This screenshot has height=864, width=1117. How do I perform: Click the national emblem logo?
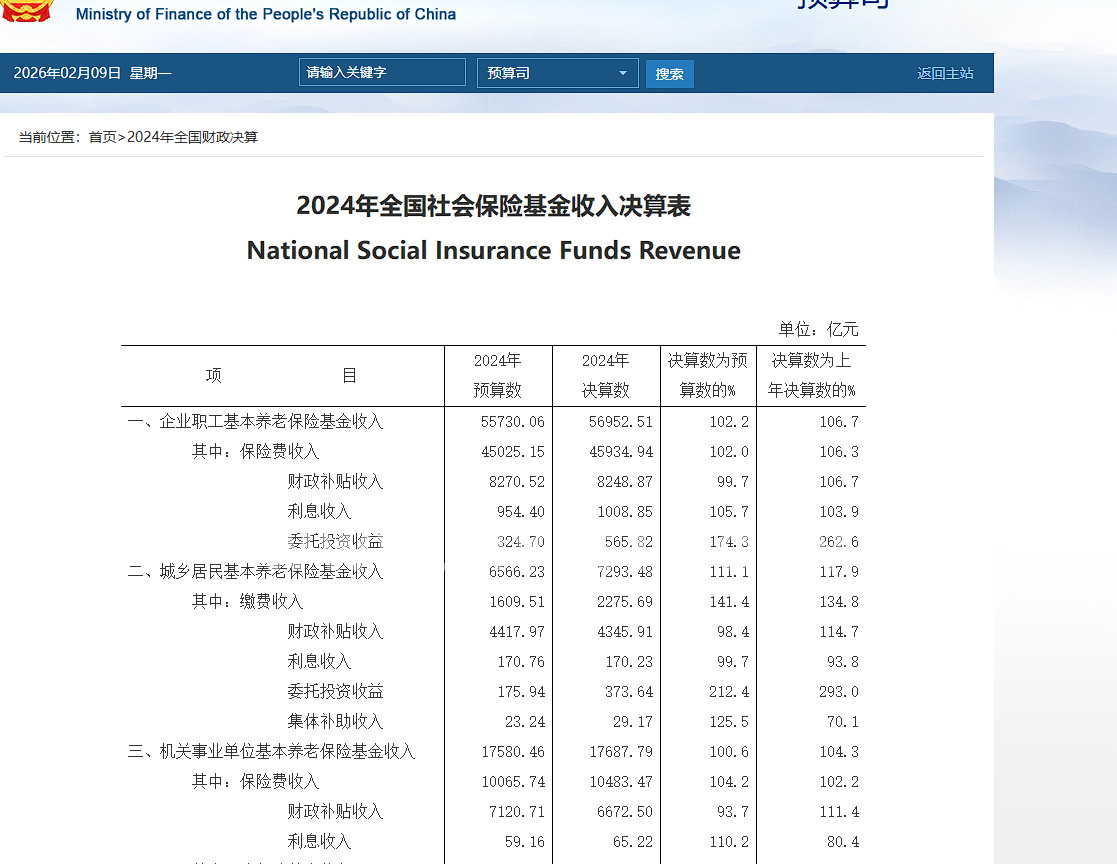point(27,10)
